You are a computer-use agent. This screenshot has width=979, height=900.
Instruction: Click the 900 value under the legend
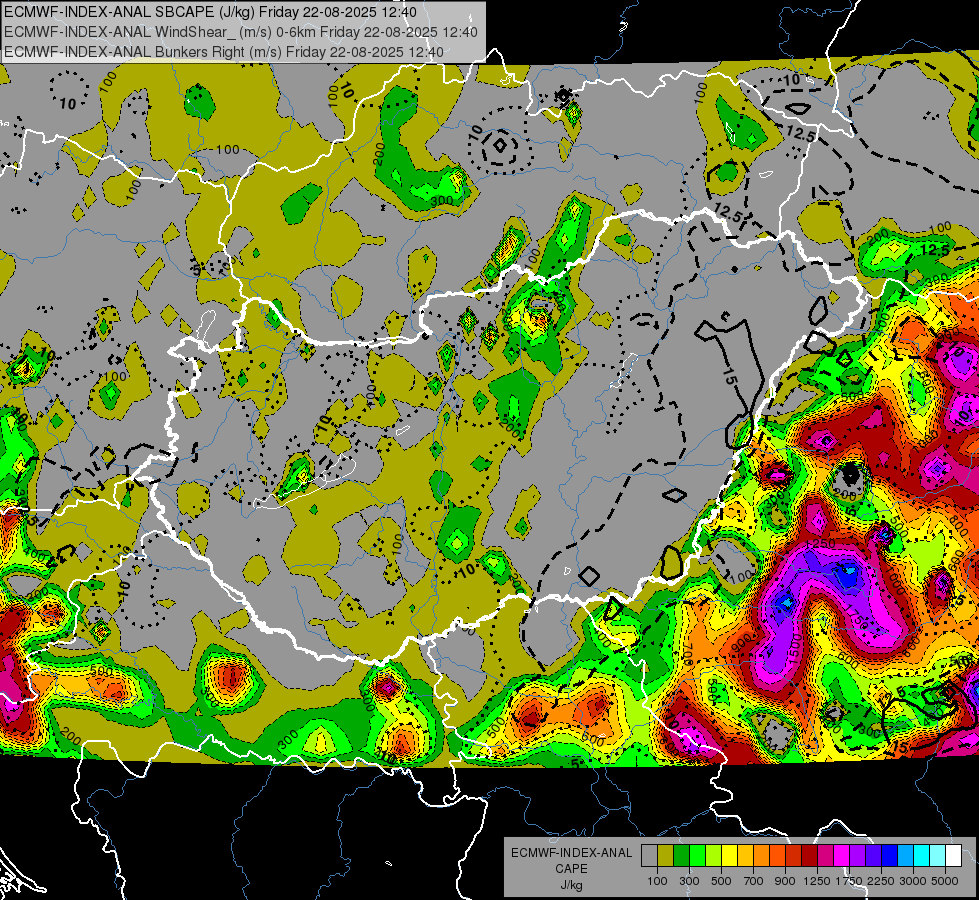[x=785, y=881]
